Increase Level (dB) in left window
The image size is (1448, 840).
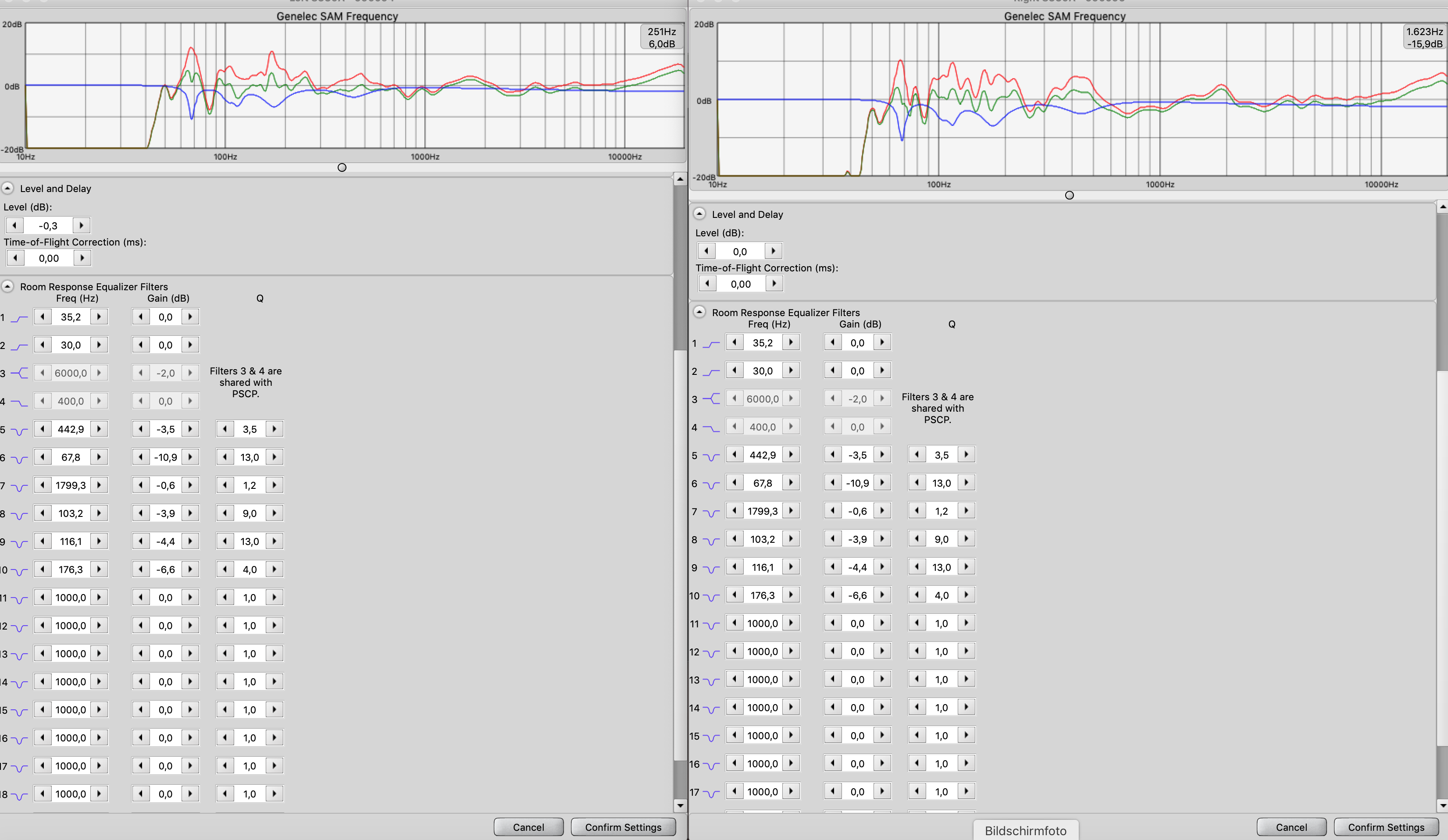coord(82,225)
